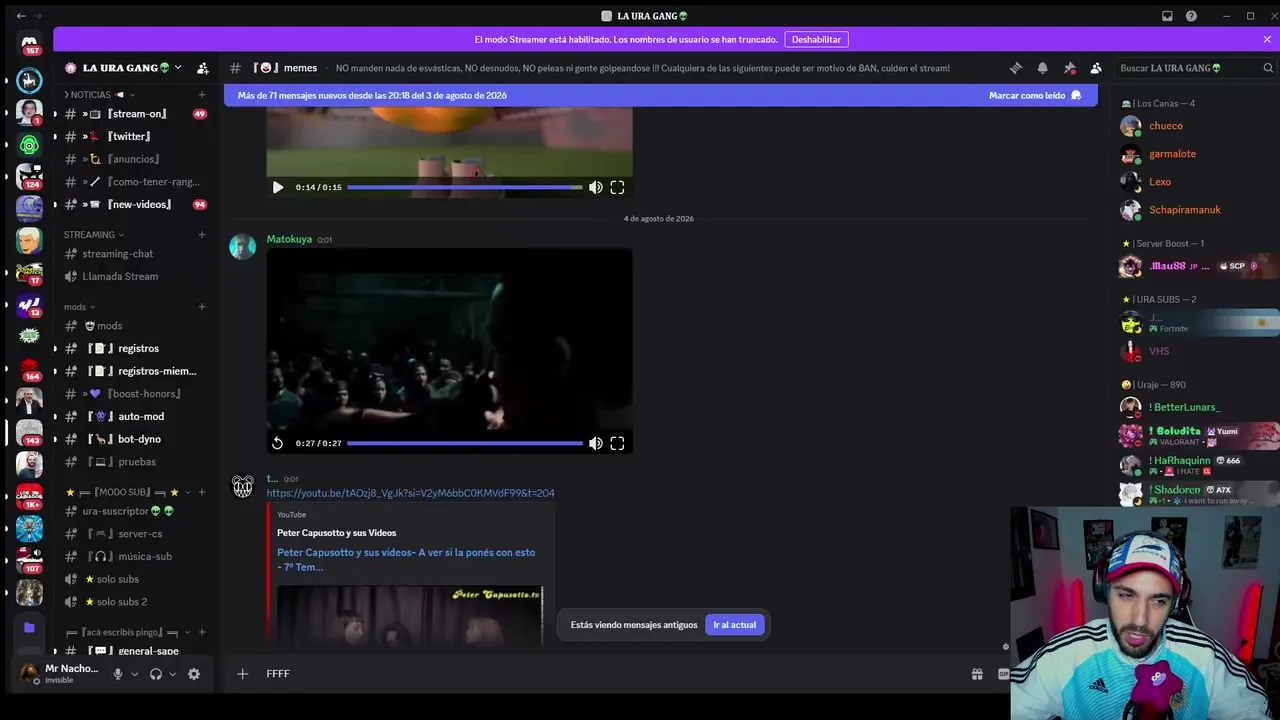This screenshot has width=1280, height=720.
Task: Open the help question mark icon
Action: click(x=1191, y=16)
